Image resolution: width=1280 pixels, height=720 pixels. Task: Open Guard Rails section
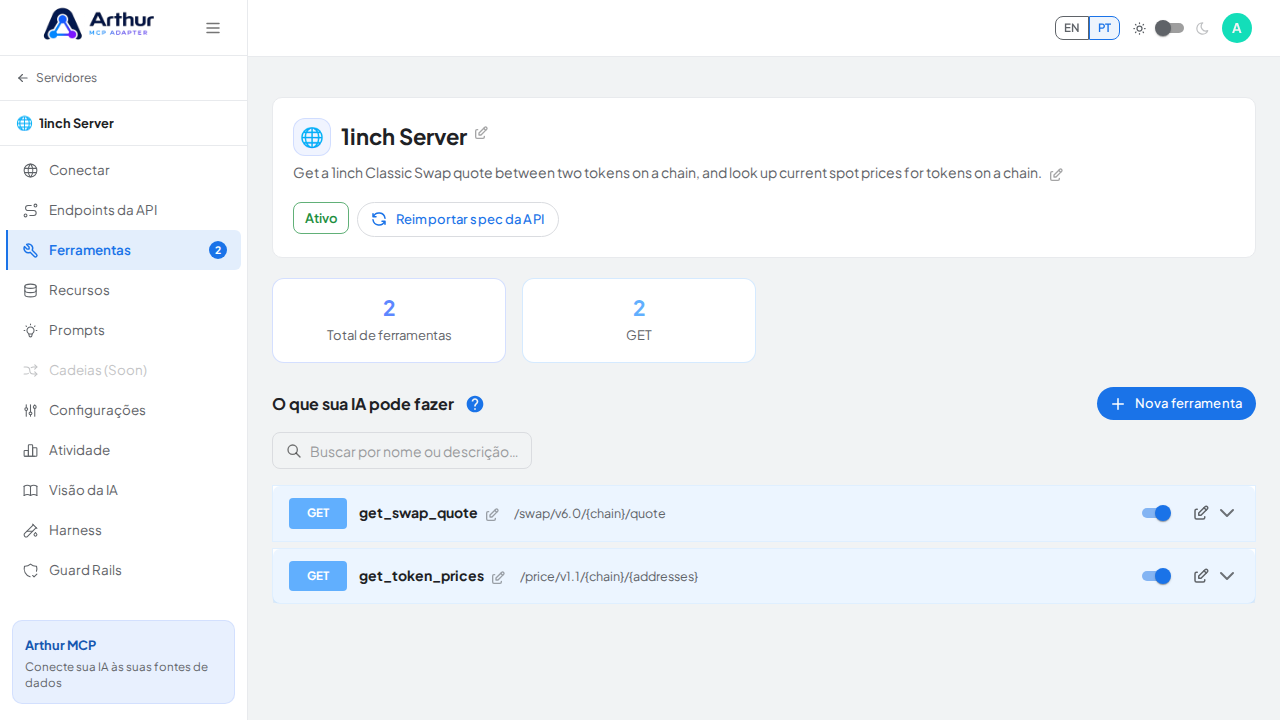click(123, 570)
